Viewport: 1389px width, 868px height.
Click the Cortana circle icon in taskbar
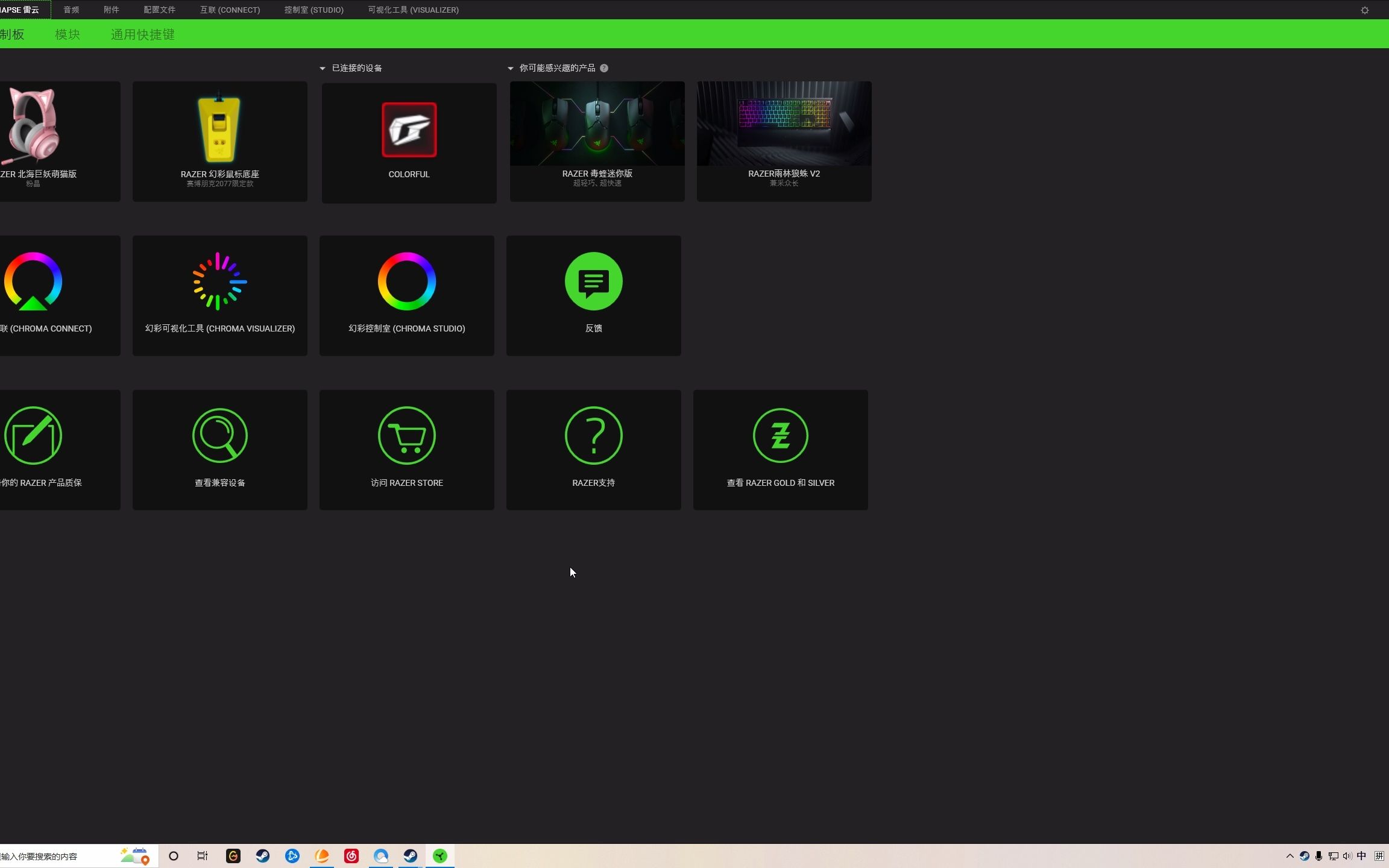[174, 856]
